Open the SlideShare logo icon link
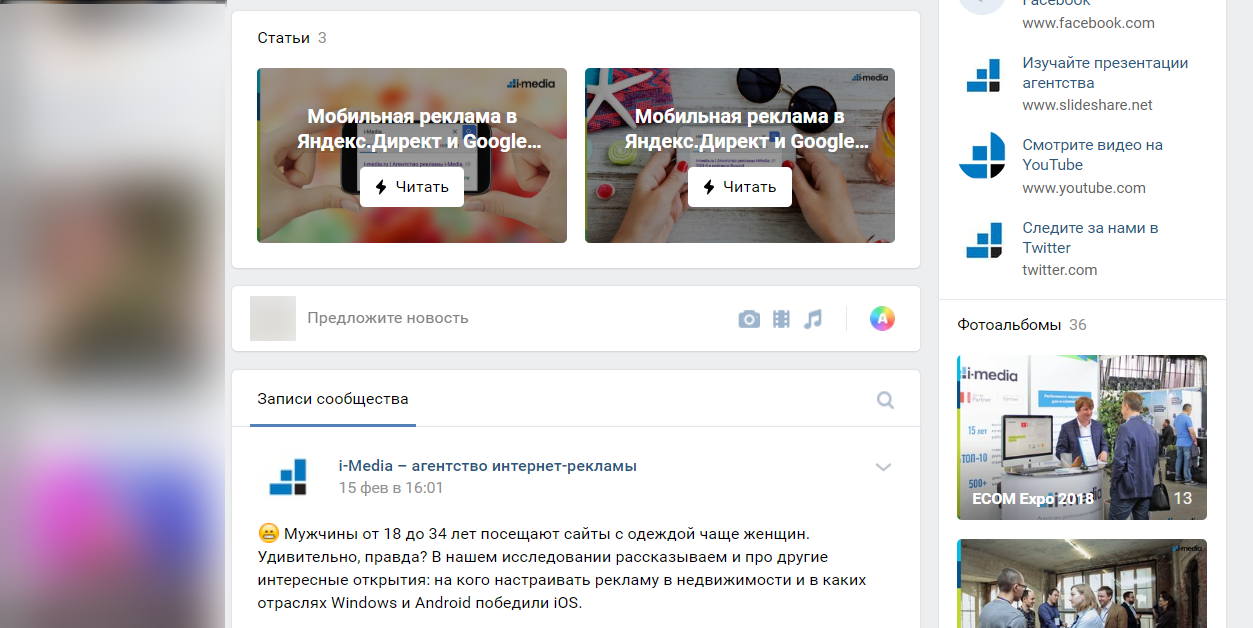The width and height of the screenshot is (1253, 628). [x=983, y=76]
